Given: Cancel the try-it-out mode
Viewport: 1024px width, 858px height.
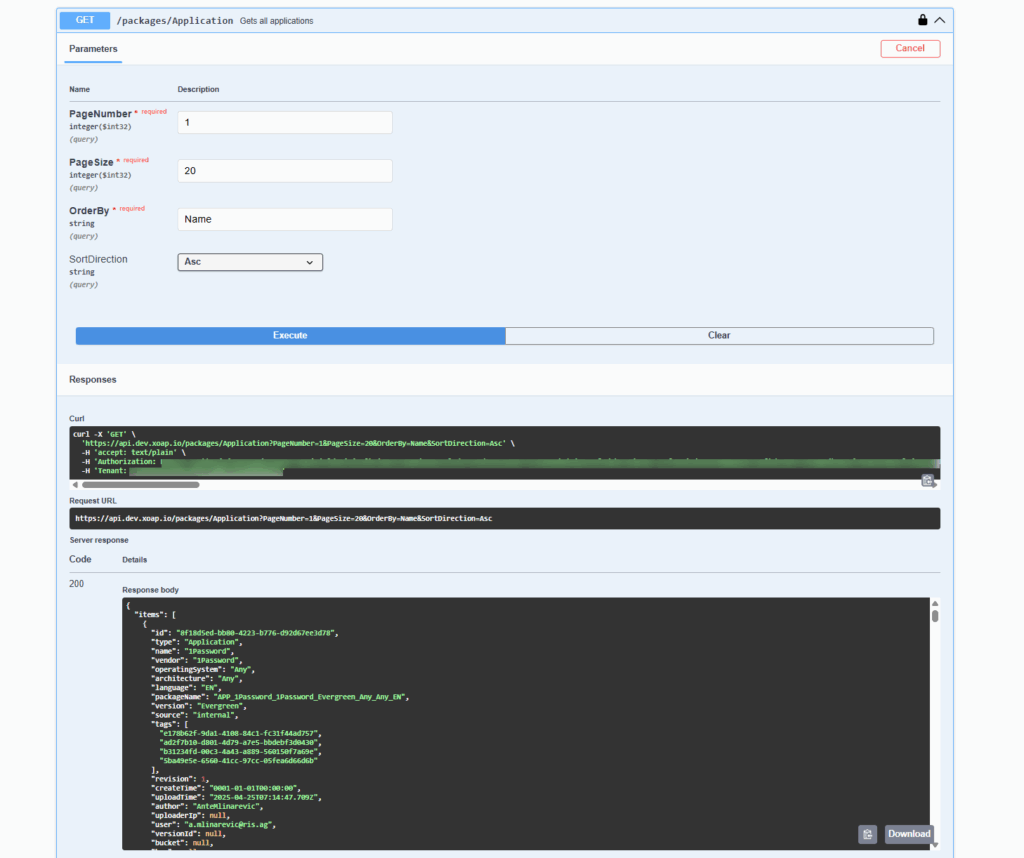Looking at the screenshot, I should [x=910, y=48].
